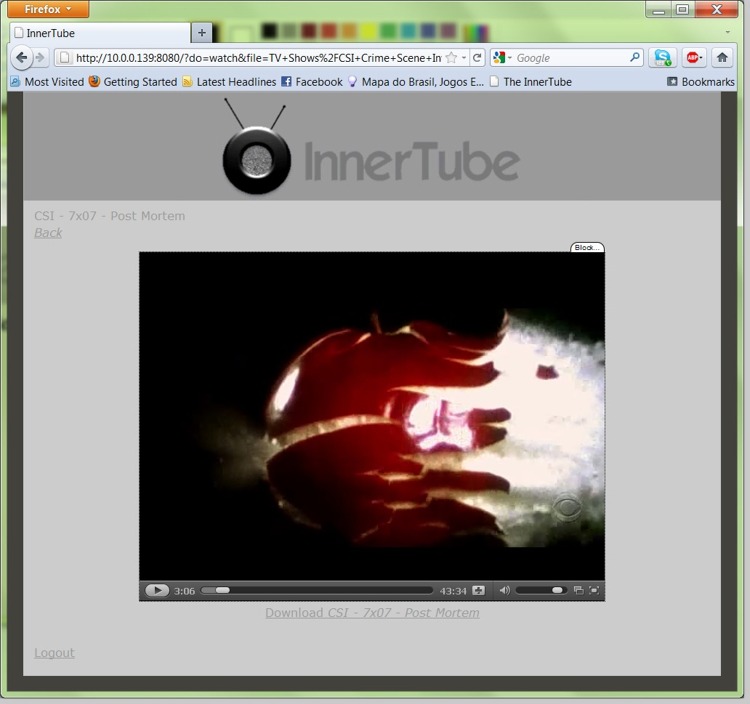Reload the page
The width and height of the screenshot is (750, 704).
click(477, 58)
